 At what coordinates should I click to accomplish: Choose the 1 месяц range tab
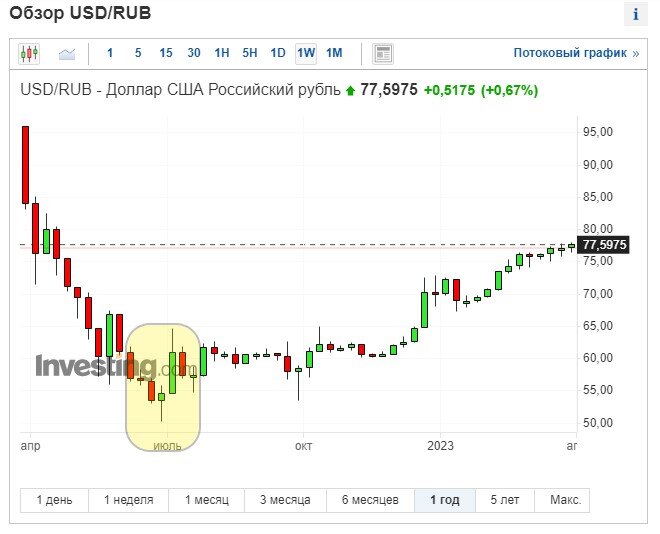pos(207,500)
